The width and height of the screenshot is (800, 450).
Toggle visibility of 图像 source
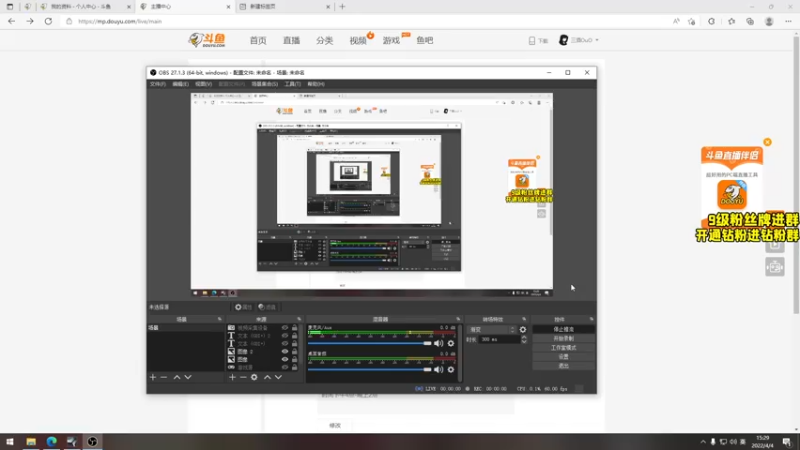[x=285, y=359]
